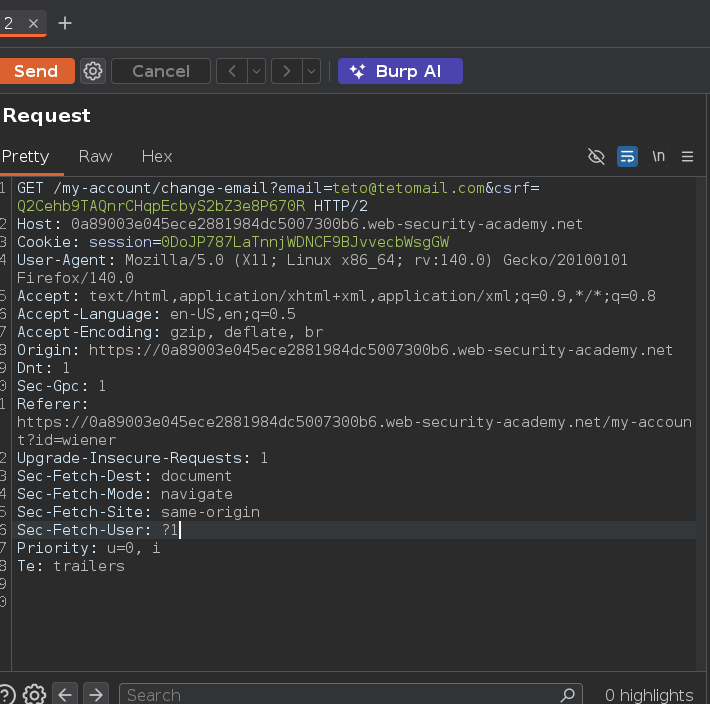Click the User-Agent header line
Viewport: 710px width, 704px height.
pos(322,269)
